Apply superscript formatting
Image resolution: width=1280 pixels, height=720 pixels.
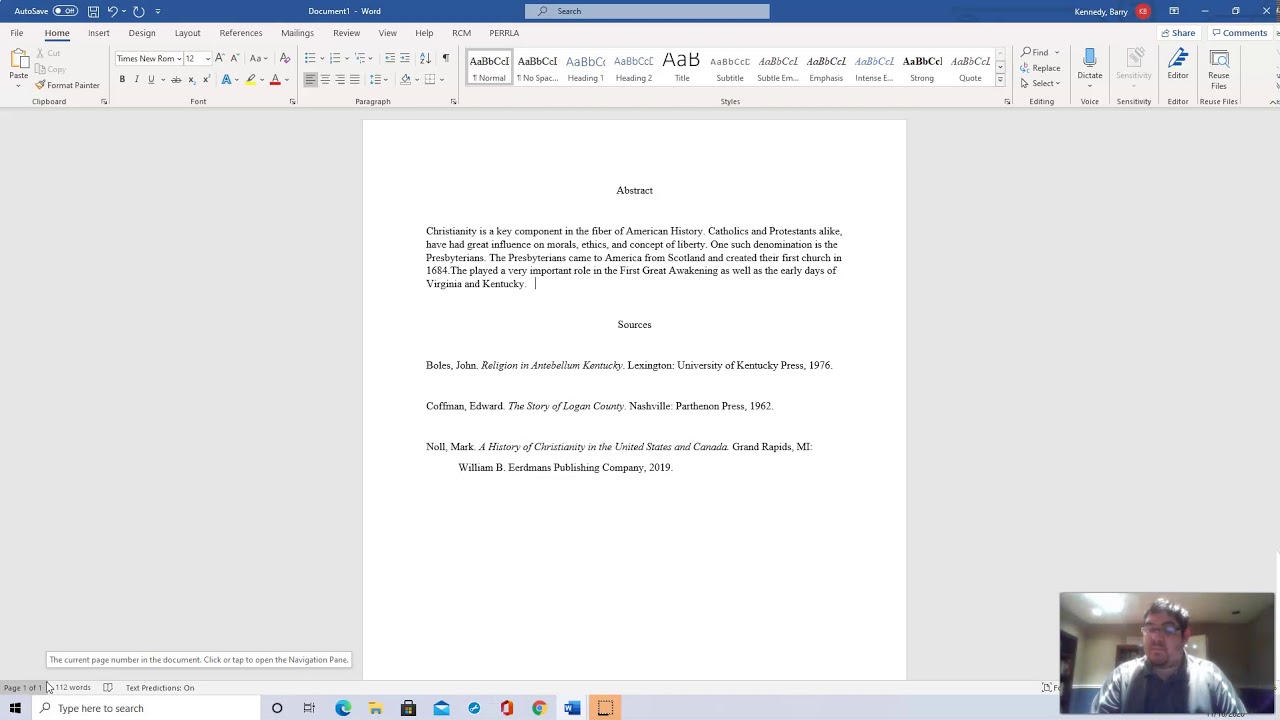(206, 80)
